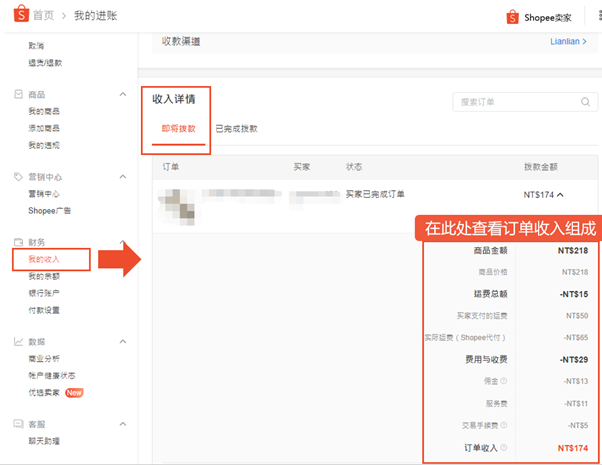Click the blurred order product thumbnail
This screenshot has height=465, width=602.
point(177,207)
